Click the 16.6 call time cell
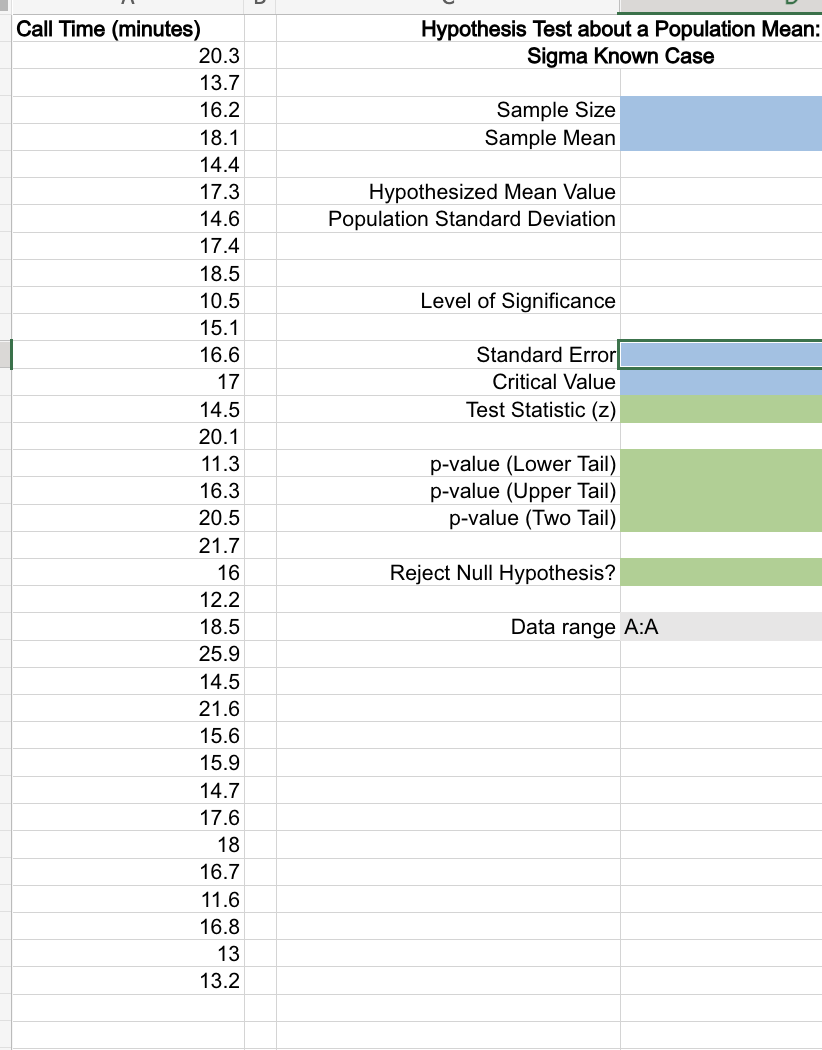Viewport: 822px width, 1050px height. point(128,355)
